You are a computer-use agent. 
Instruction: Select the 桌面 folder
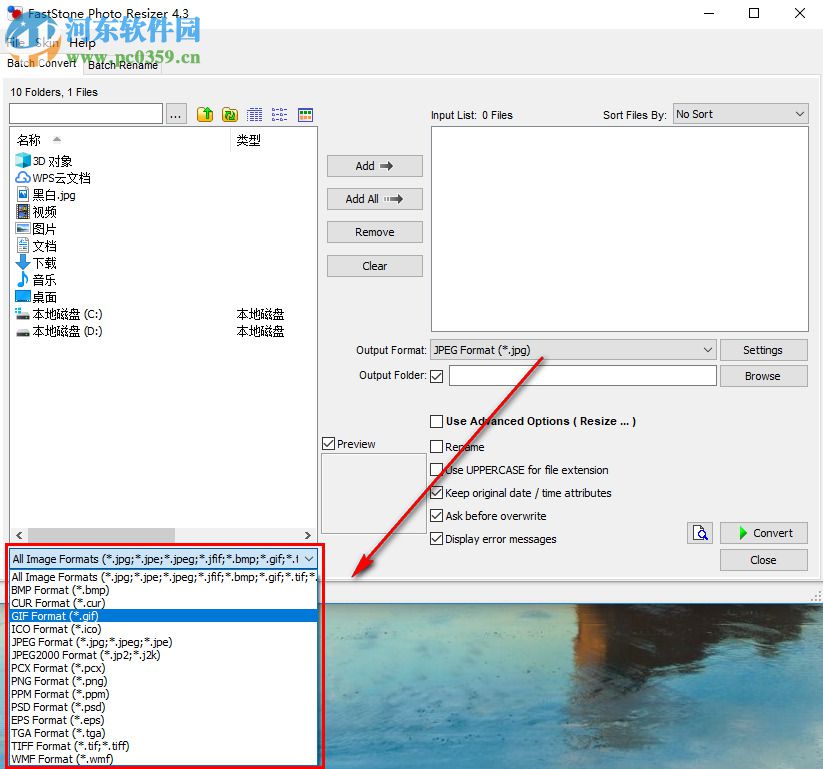pyautogui.click(x=36, y=297)
